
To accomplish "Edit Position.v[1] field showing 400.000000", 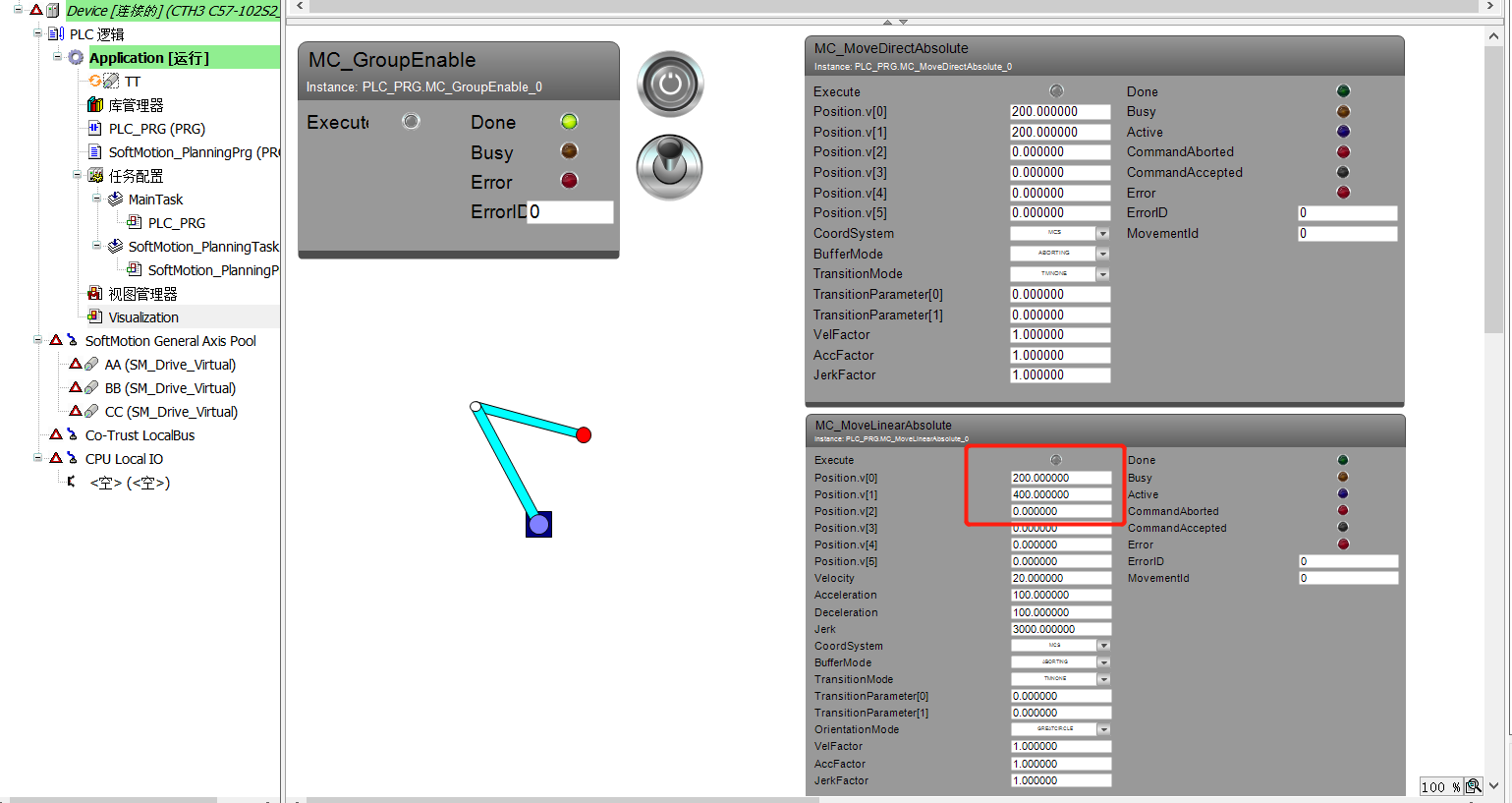I will coord(1061,494).
